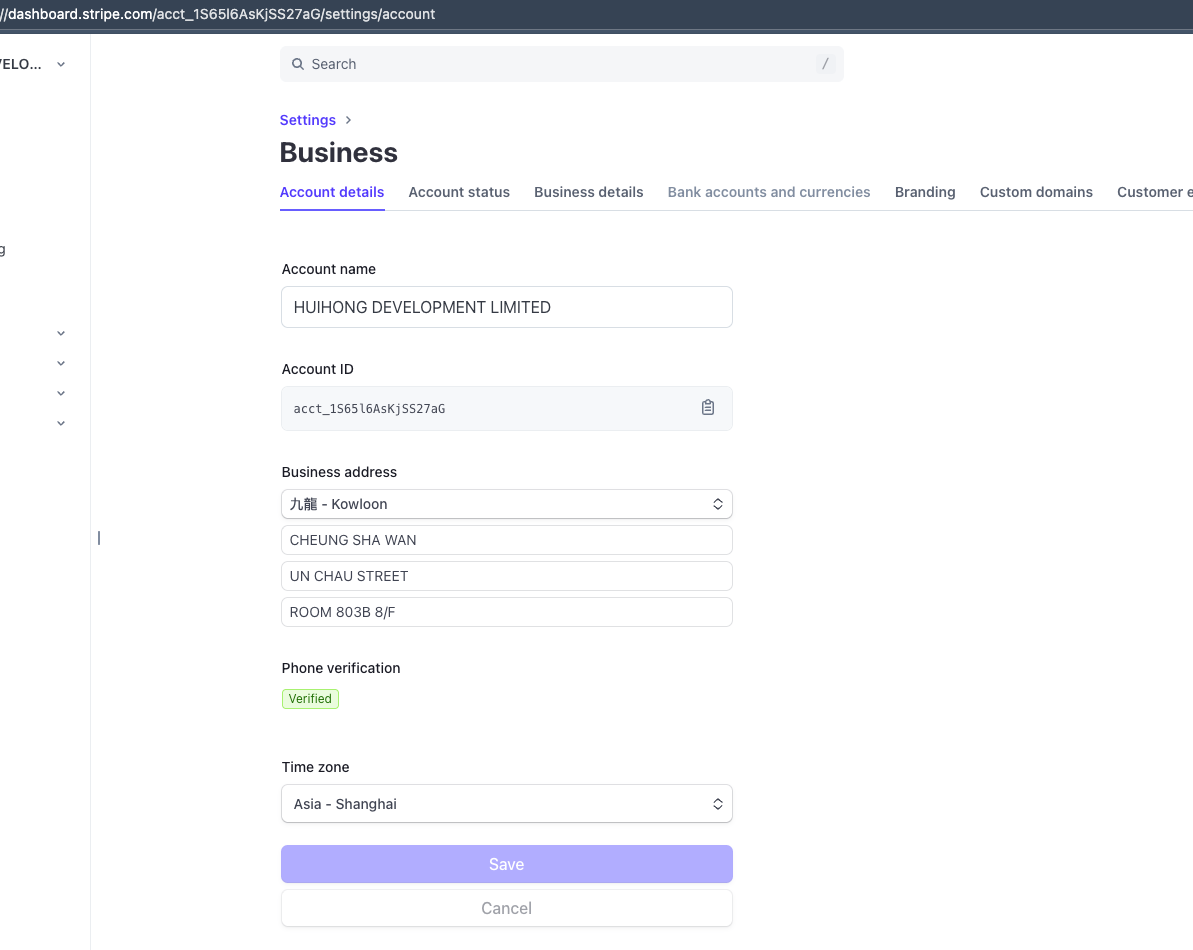Expand the account switcher chevron in sidebar
The height and width of the screenshot is (950, 1193).
point(61,65)
